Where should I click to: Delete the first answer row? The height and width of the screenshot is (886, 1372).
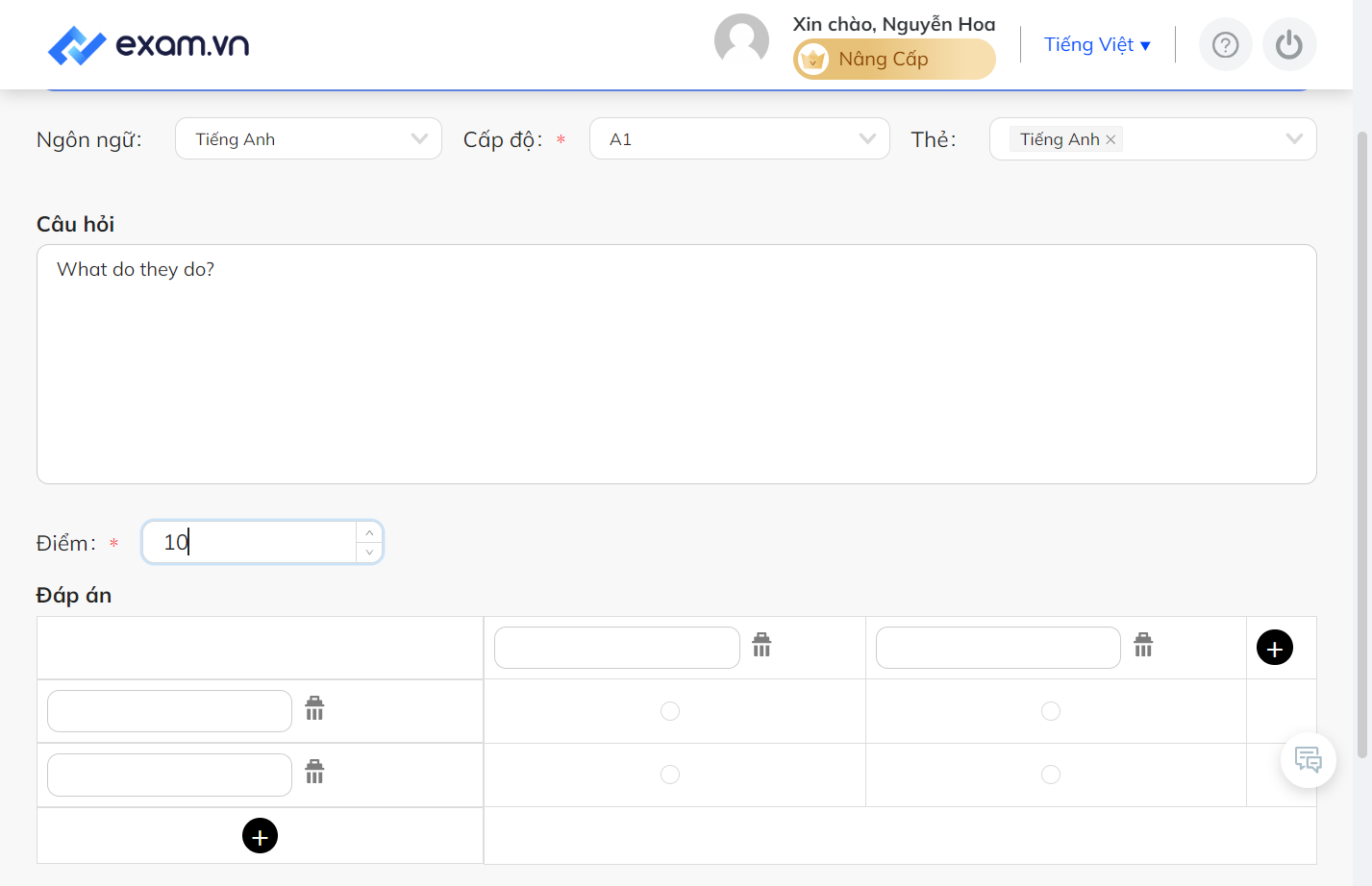point(314,708)
